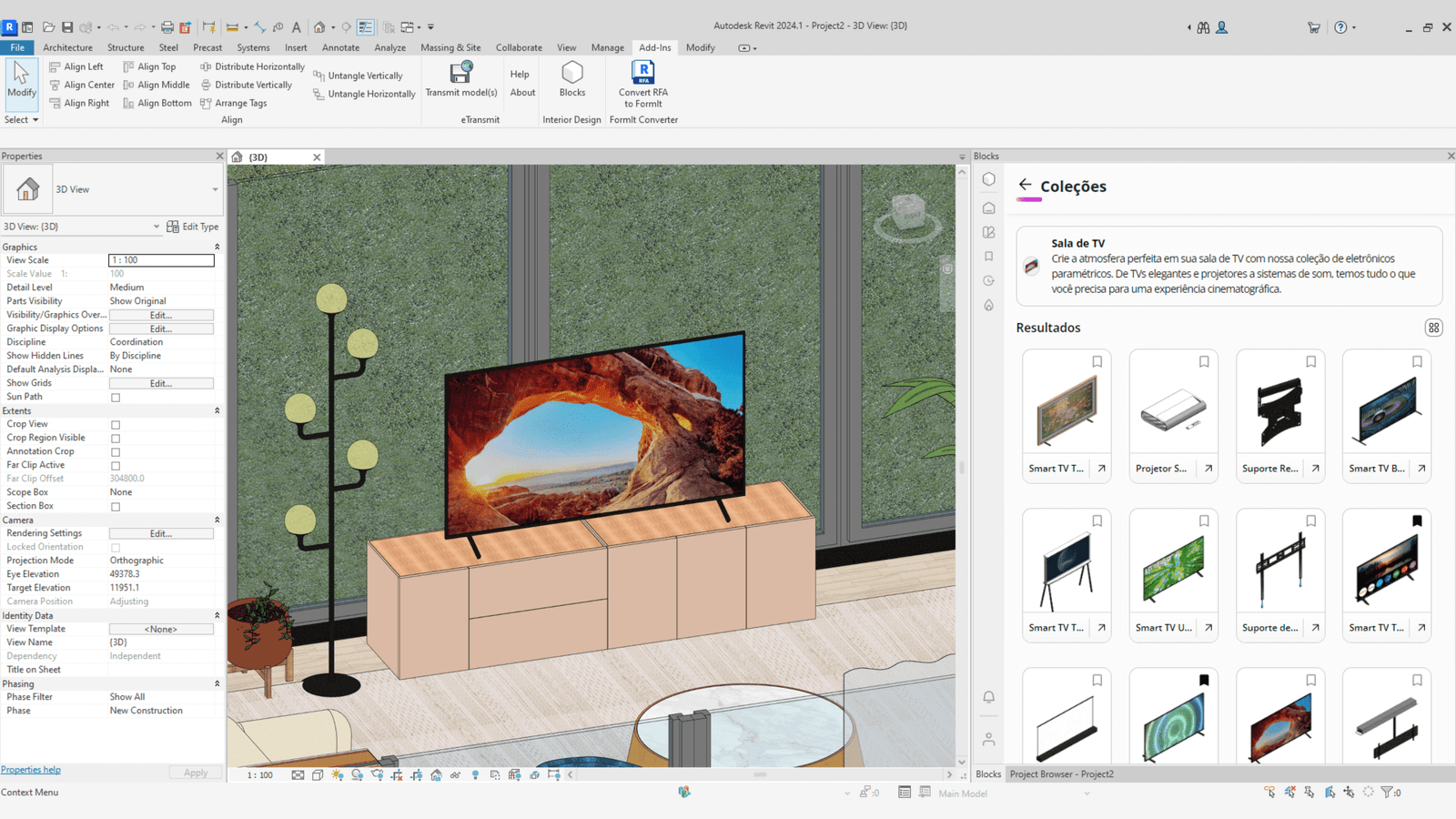Viewport: 1456px width, 819px height.
Task: Switch to the Architecture ribbon tab
Action: 67,47
